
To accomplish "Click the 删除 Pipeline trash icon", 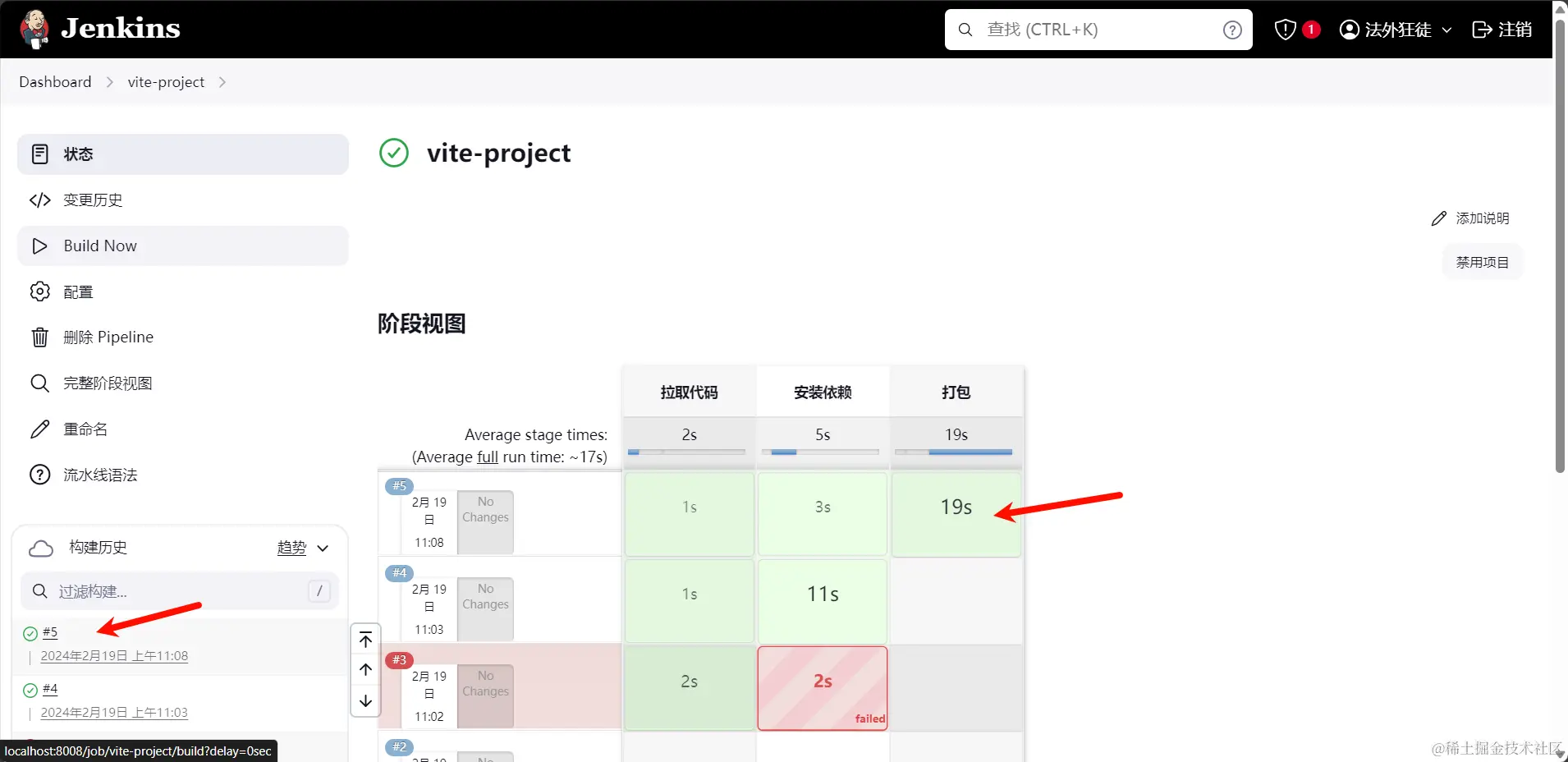I will point(39,337).
